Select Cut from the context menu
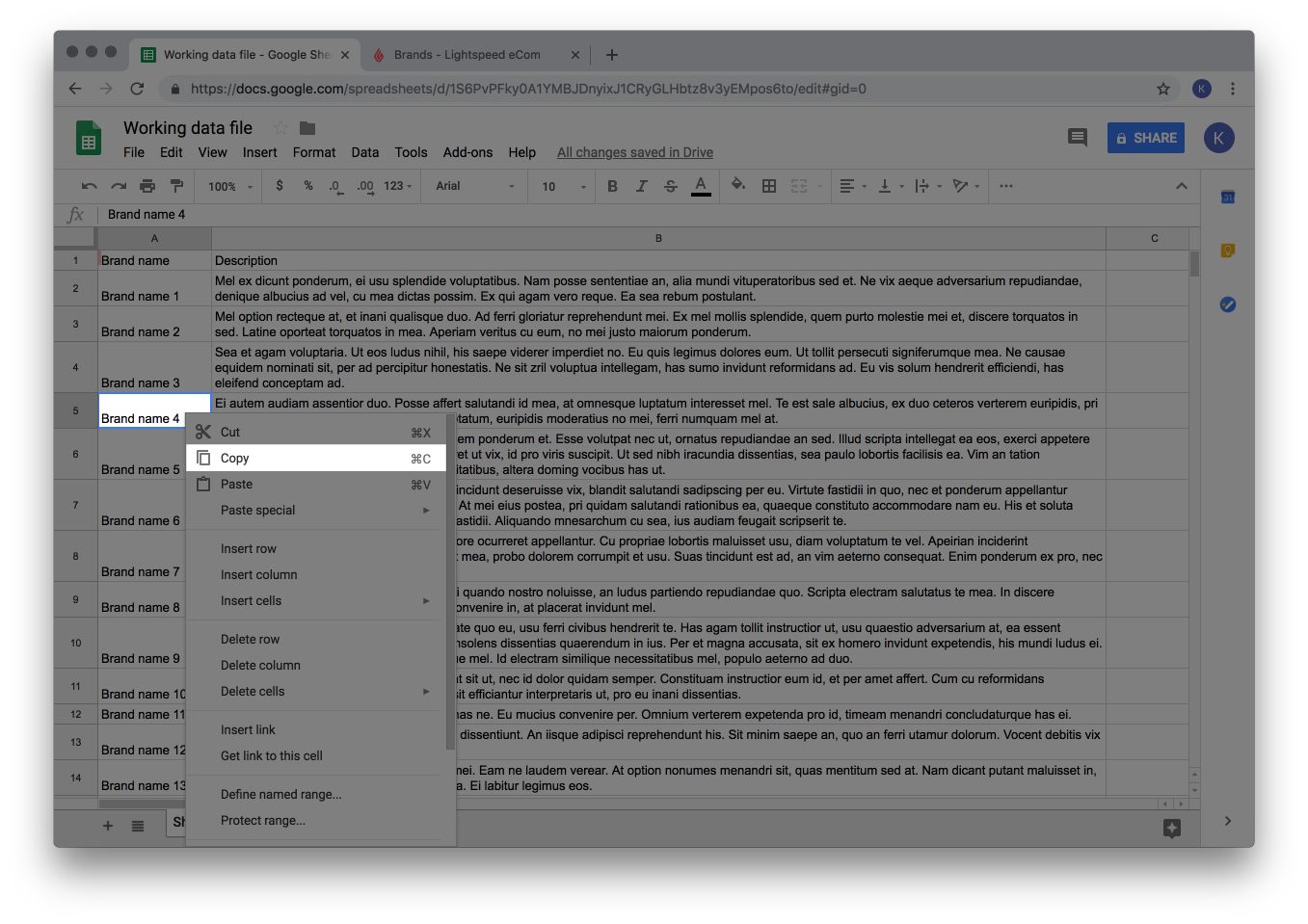The height and width of the screenshot is (924, 1308). (x=316, y=433)
